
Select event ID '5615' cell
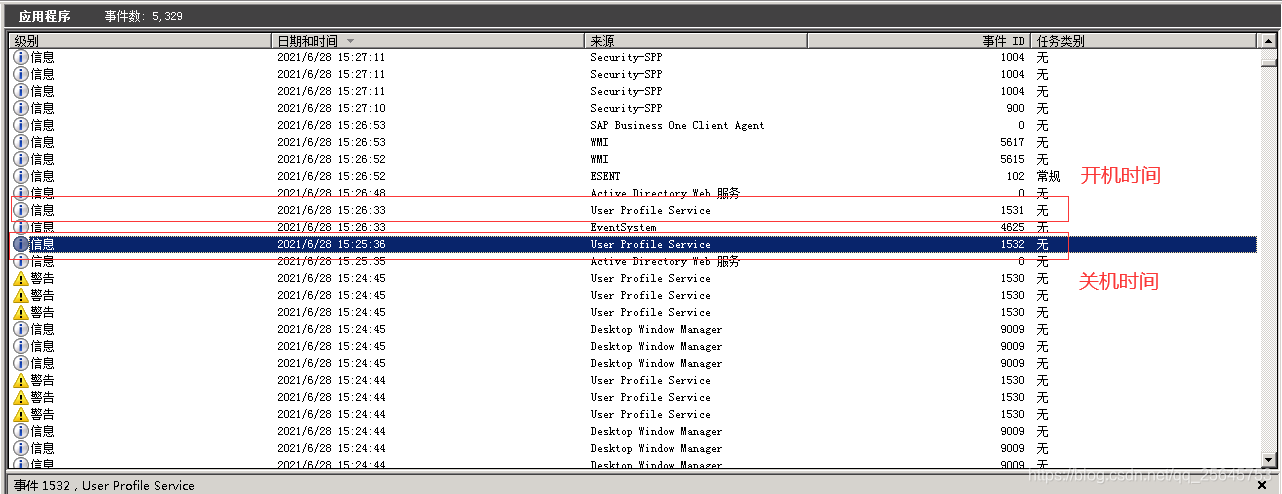pos(1012,159)
